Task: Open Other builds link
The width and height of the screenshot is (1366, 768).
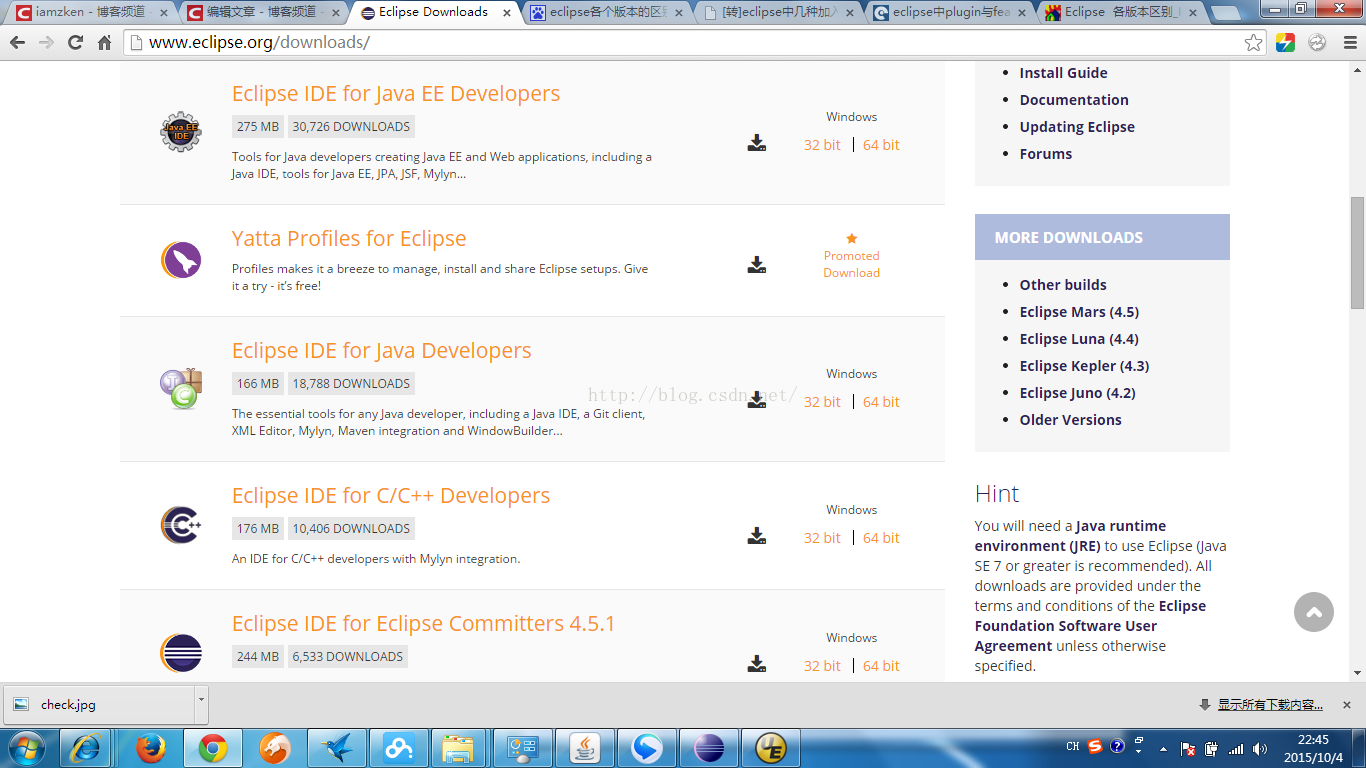Action: click(1063, 285)
